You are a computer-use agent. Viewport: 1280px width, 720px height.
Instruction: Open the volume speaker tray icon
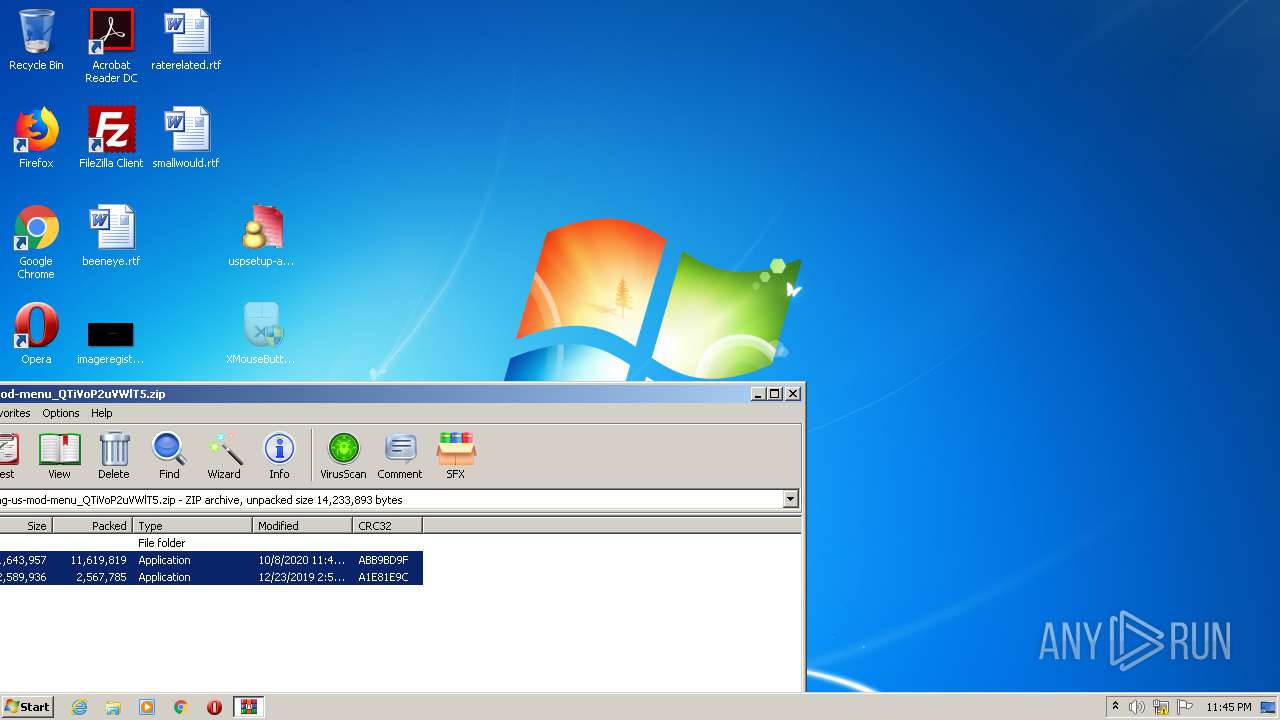click(1137, 707)
